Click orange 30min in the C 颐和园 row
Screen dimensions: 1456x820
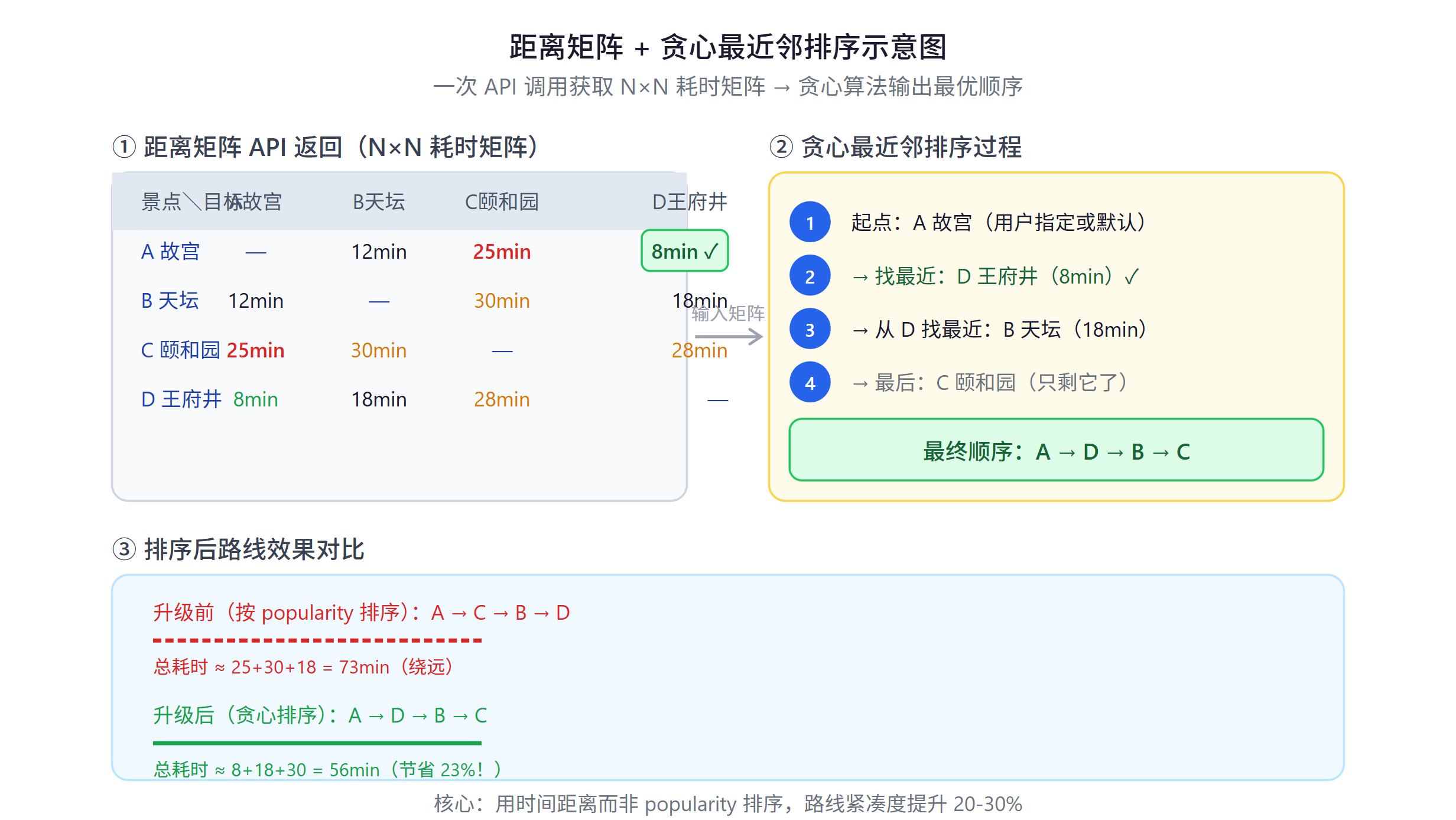[x=379, y=350]
